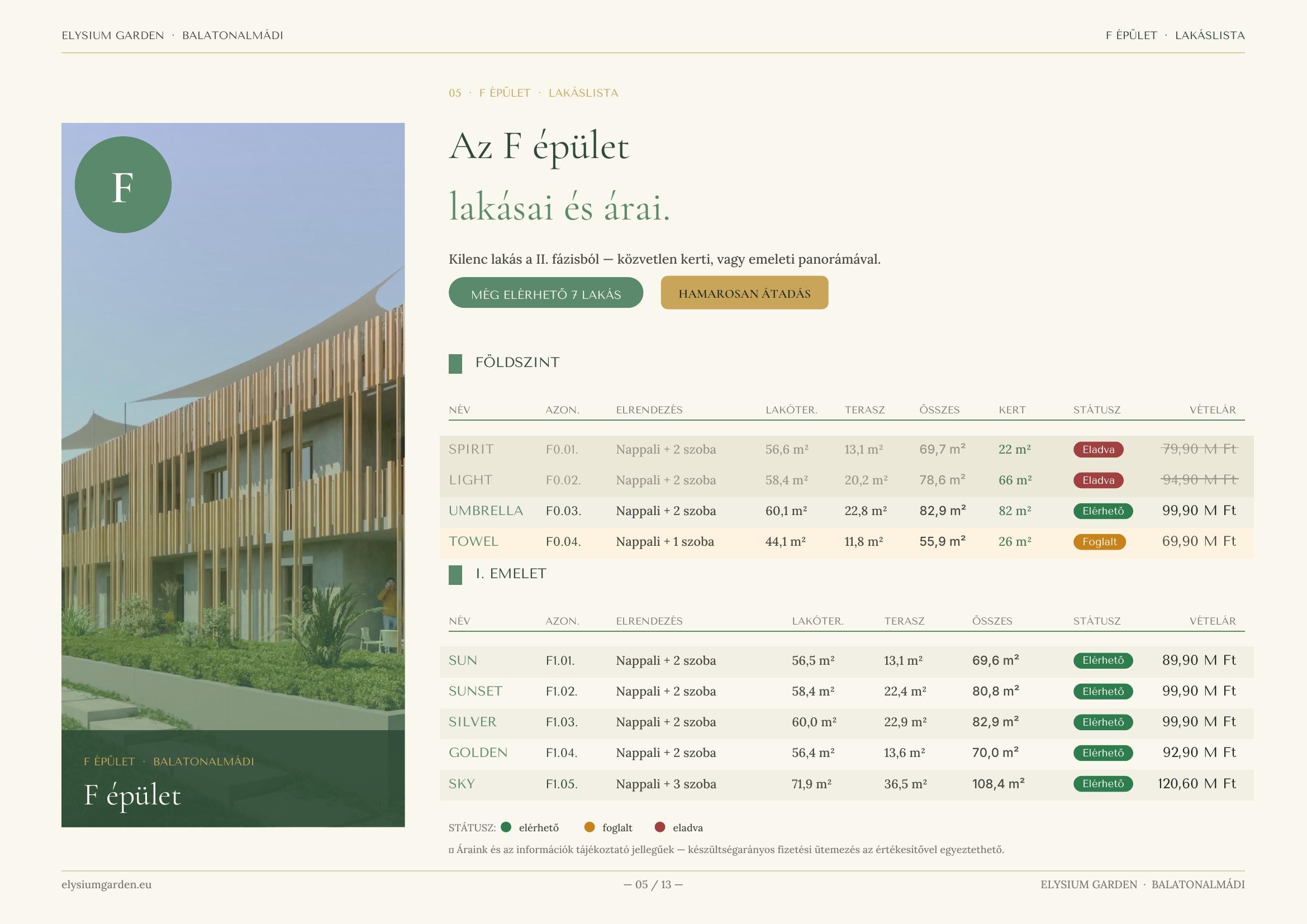
Task: Click the 82 m² garden value of UMBRELLA
Action: [x=1014, y=511]
